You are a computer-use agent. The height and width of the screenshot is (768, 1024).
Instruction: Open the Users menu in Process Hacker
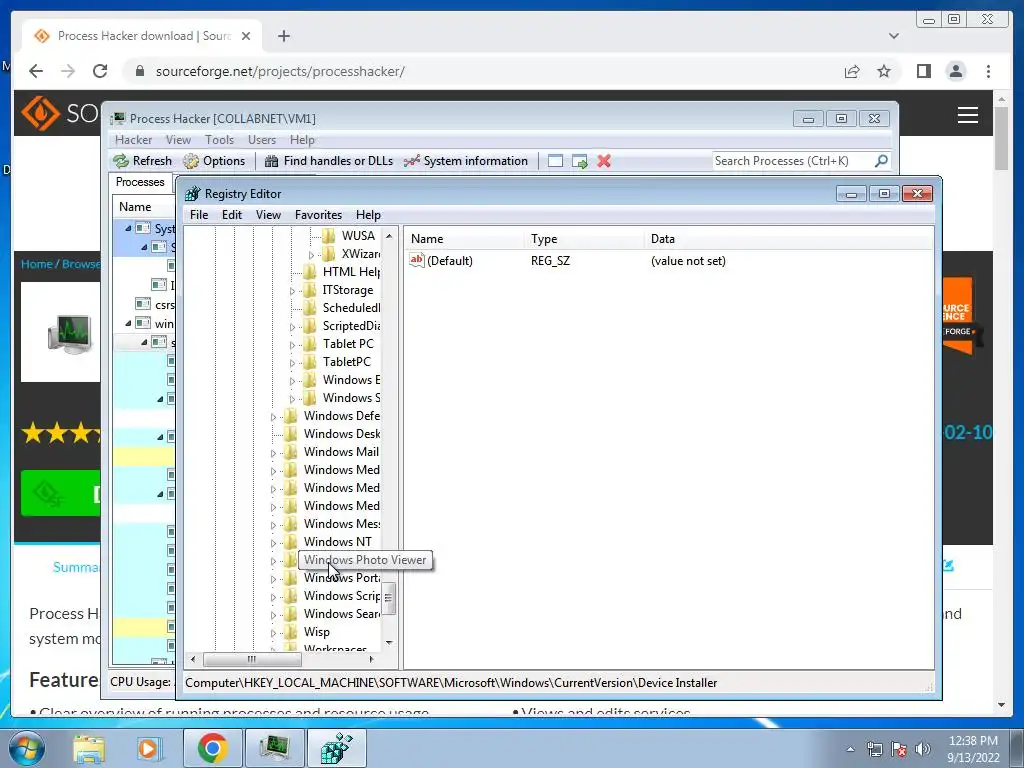click(261, 140)
